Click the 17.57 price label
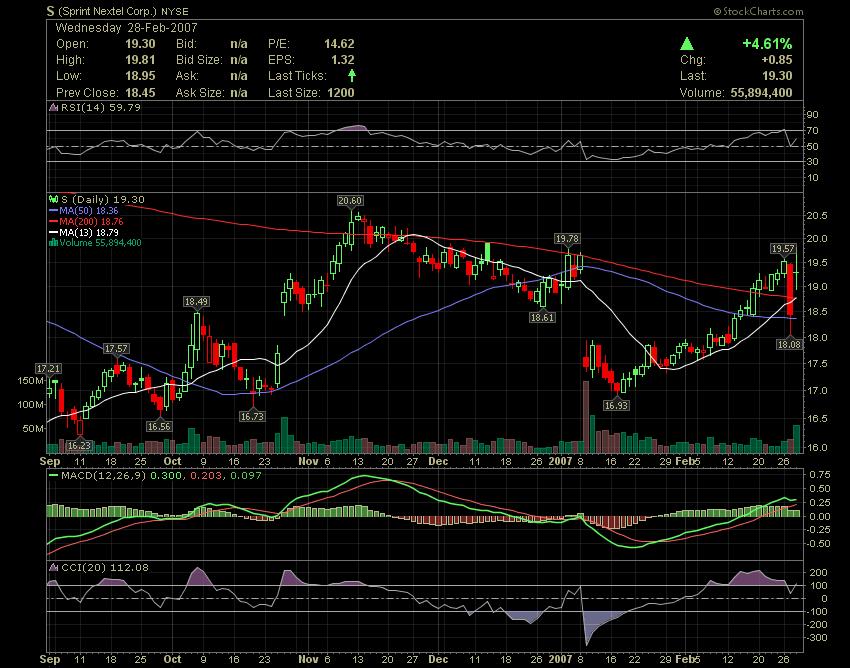This screenshot has width=850, height=668. [x=117, y=349]
